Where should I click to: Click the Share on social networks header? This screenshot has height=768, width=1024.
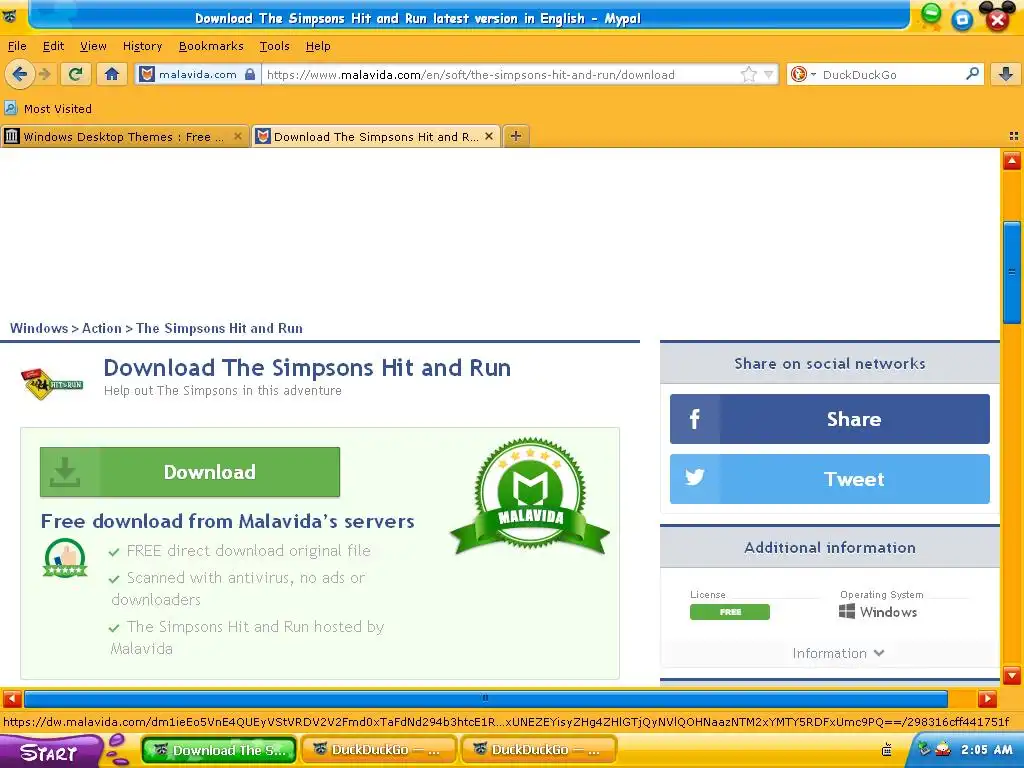coord(829,363)
